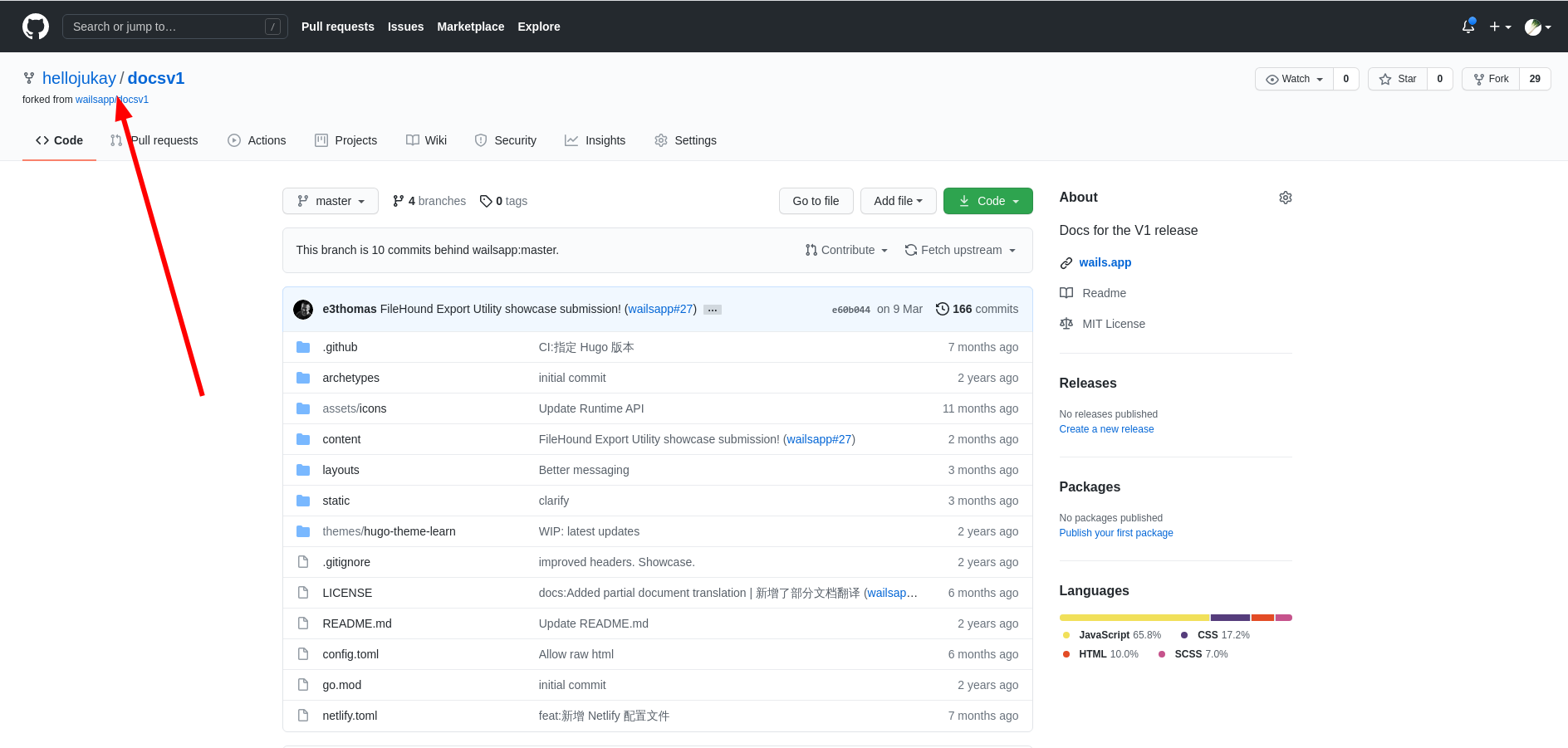
Task: Click the purple CSS language bar segment
Action: [1231, 618]
